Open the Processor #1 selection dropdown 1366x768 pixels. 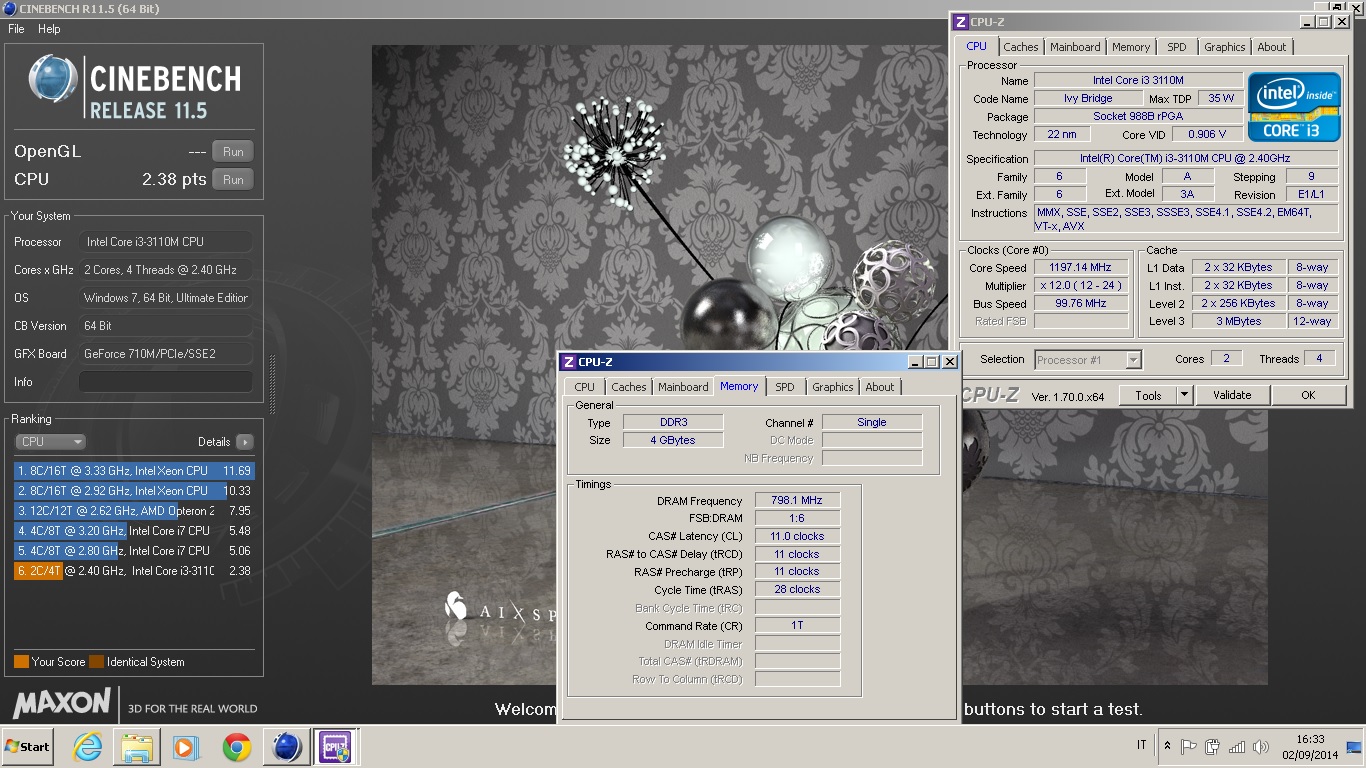tap(1088, 360)
